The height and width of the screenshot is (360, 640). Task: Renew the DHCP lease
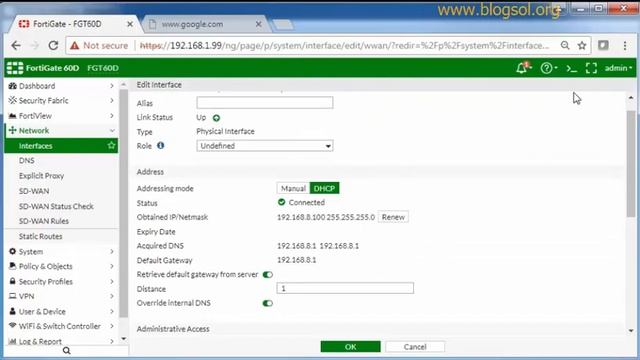[393, 217]
